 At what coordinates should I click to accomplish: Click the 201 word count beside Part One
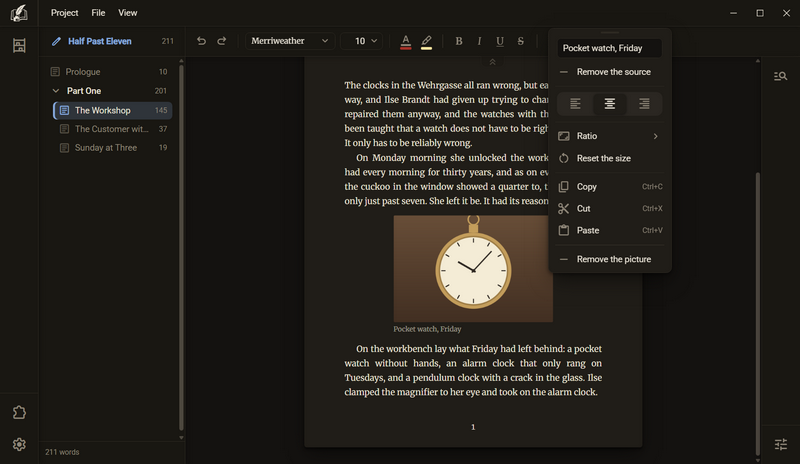[161, 91]
